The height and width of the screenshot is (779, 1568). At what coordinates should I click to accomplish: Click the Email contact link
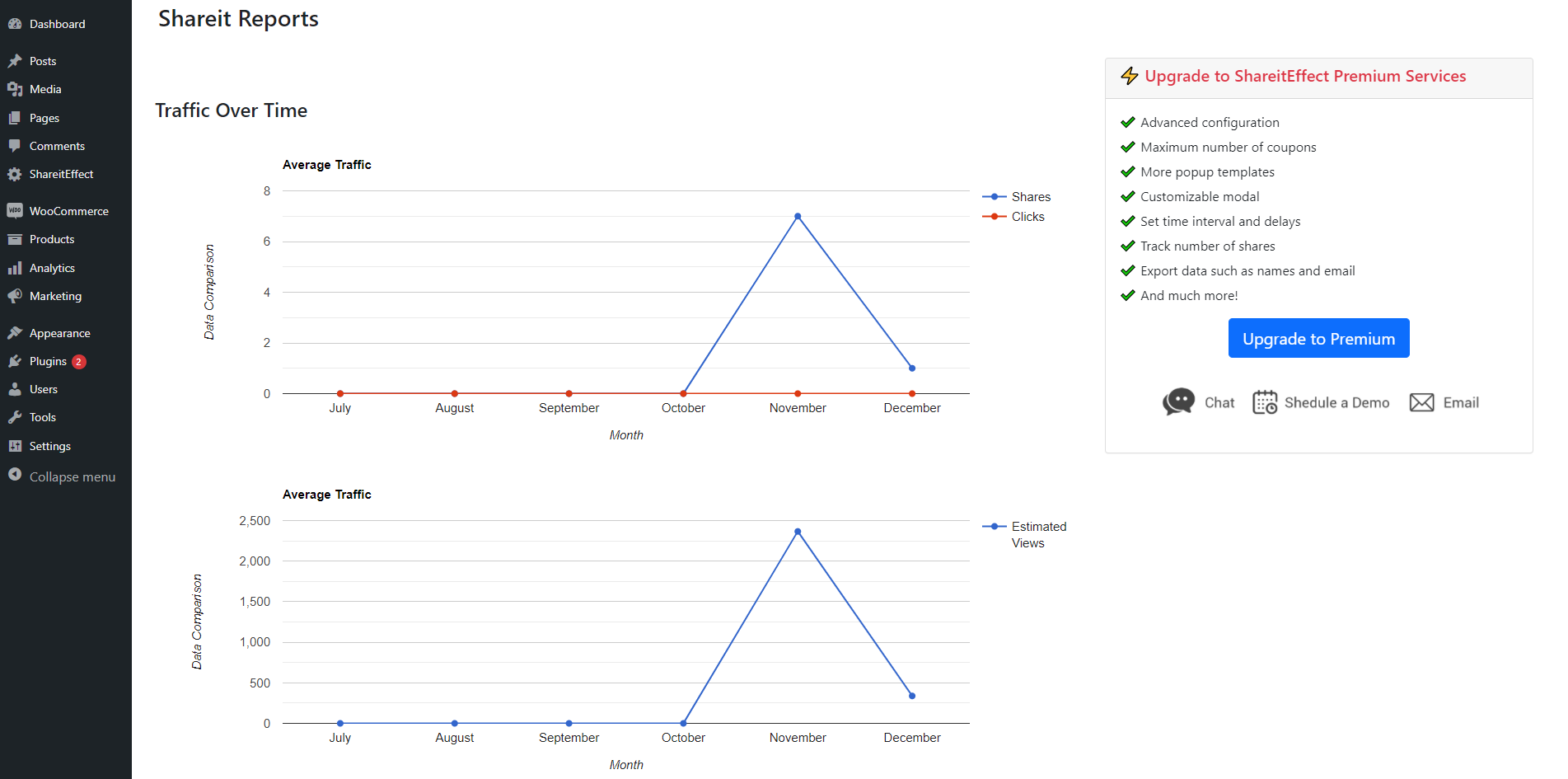tap(1461, 402)
